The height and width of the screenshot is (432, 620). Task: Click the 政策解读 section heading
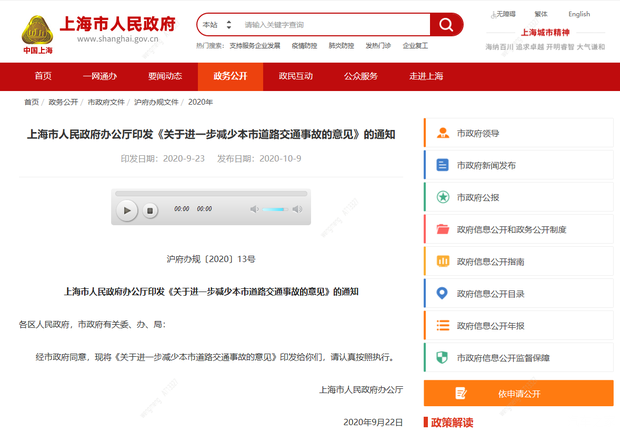[452, 423]
